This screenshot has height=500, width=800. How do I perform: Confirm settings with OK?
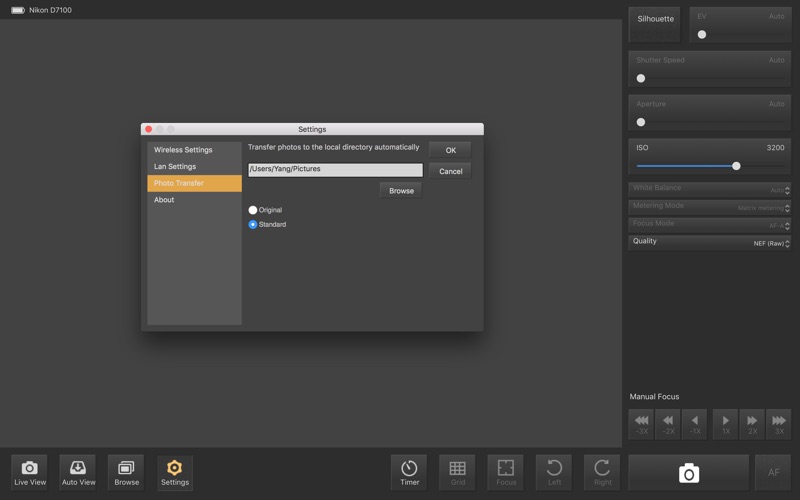450,150
